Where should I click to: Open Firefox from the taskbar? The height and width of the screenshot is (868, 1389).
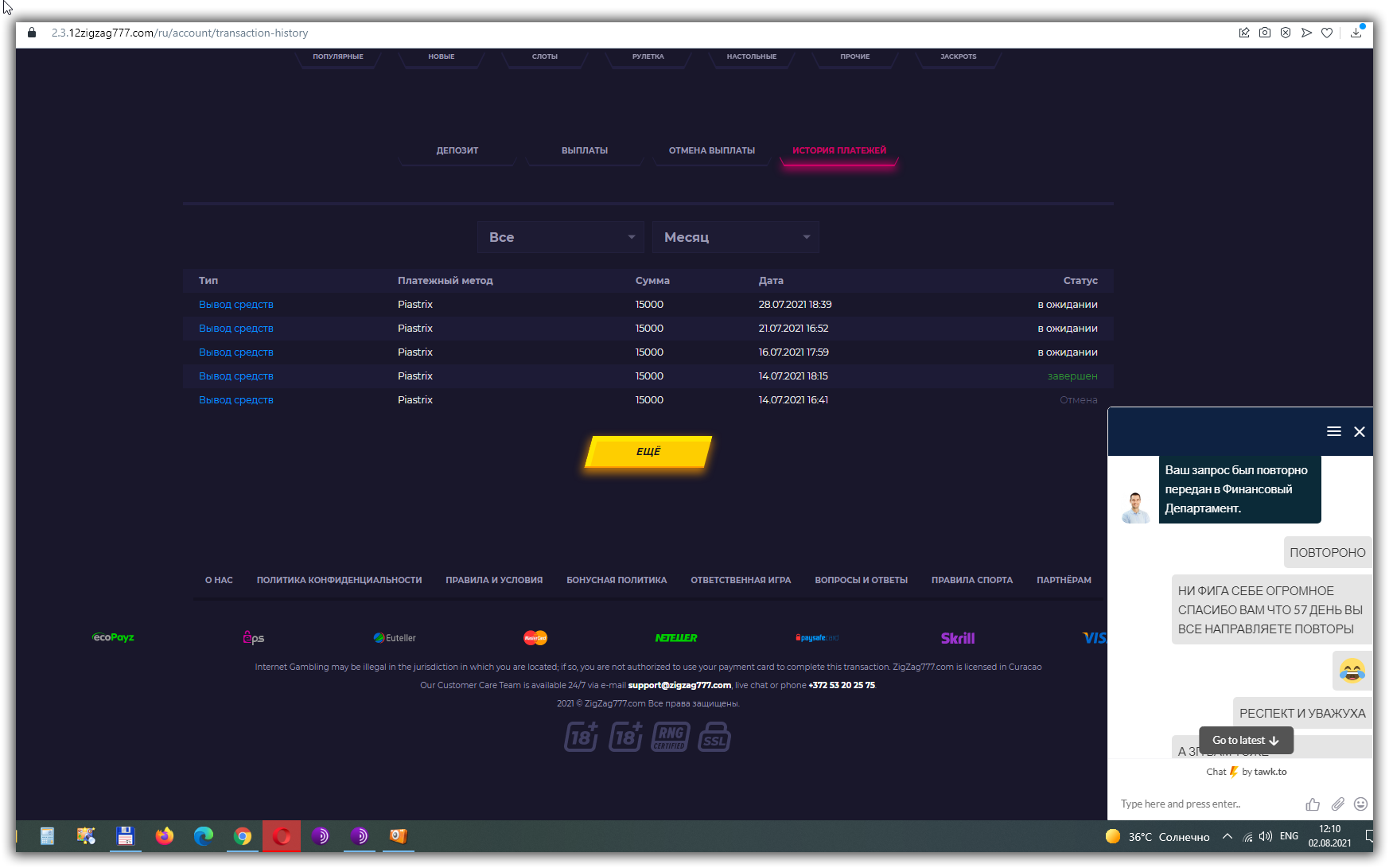(x=165, y=836)
